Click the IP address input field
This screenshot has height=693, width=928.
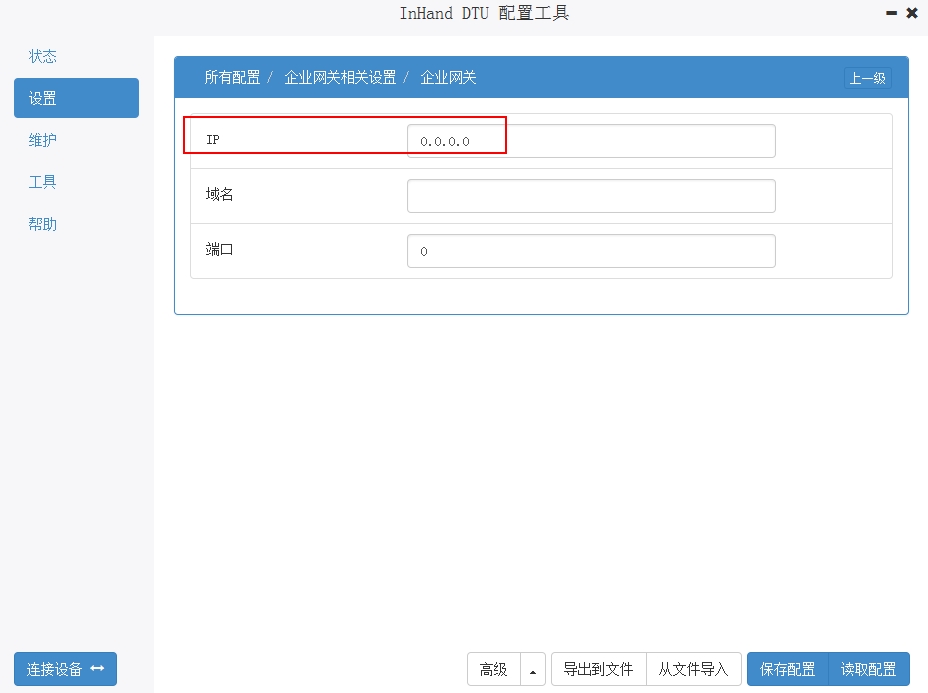[590, 141]
